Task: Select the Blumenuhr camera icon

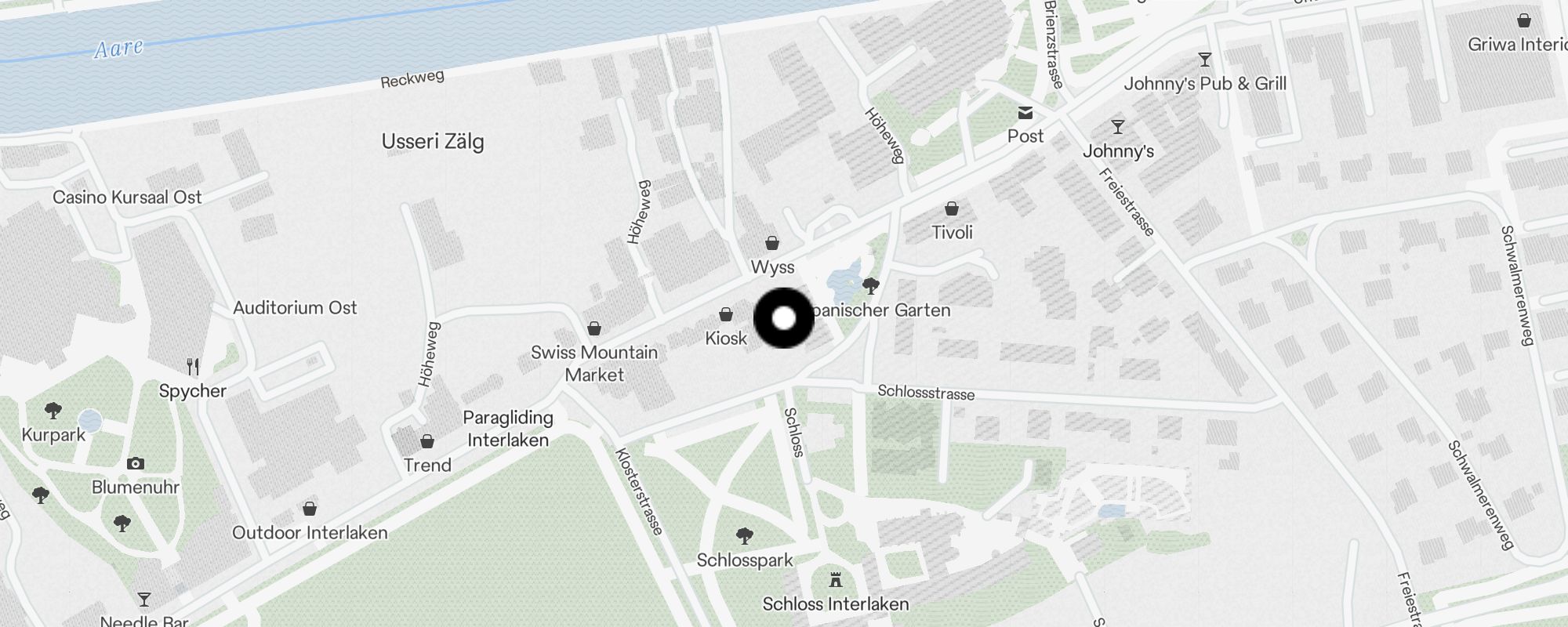Action: click(136, 463)
